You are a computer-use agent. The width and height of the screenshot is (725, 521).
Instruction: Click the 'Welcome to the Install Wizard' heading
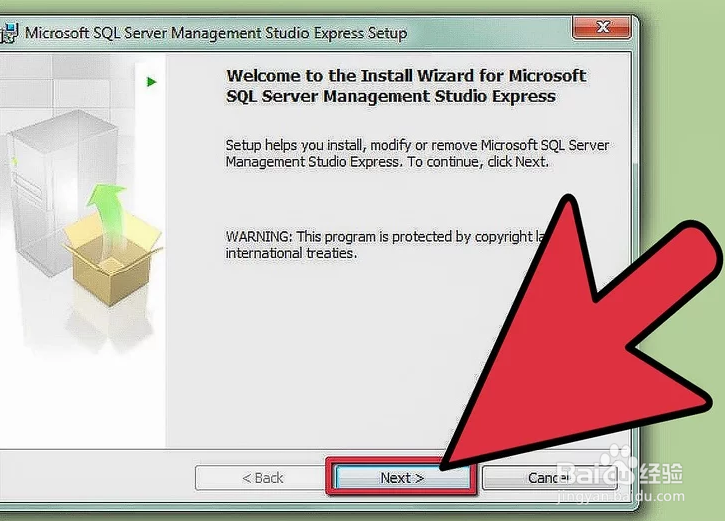[x=406, y=86]
